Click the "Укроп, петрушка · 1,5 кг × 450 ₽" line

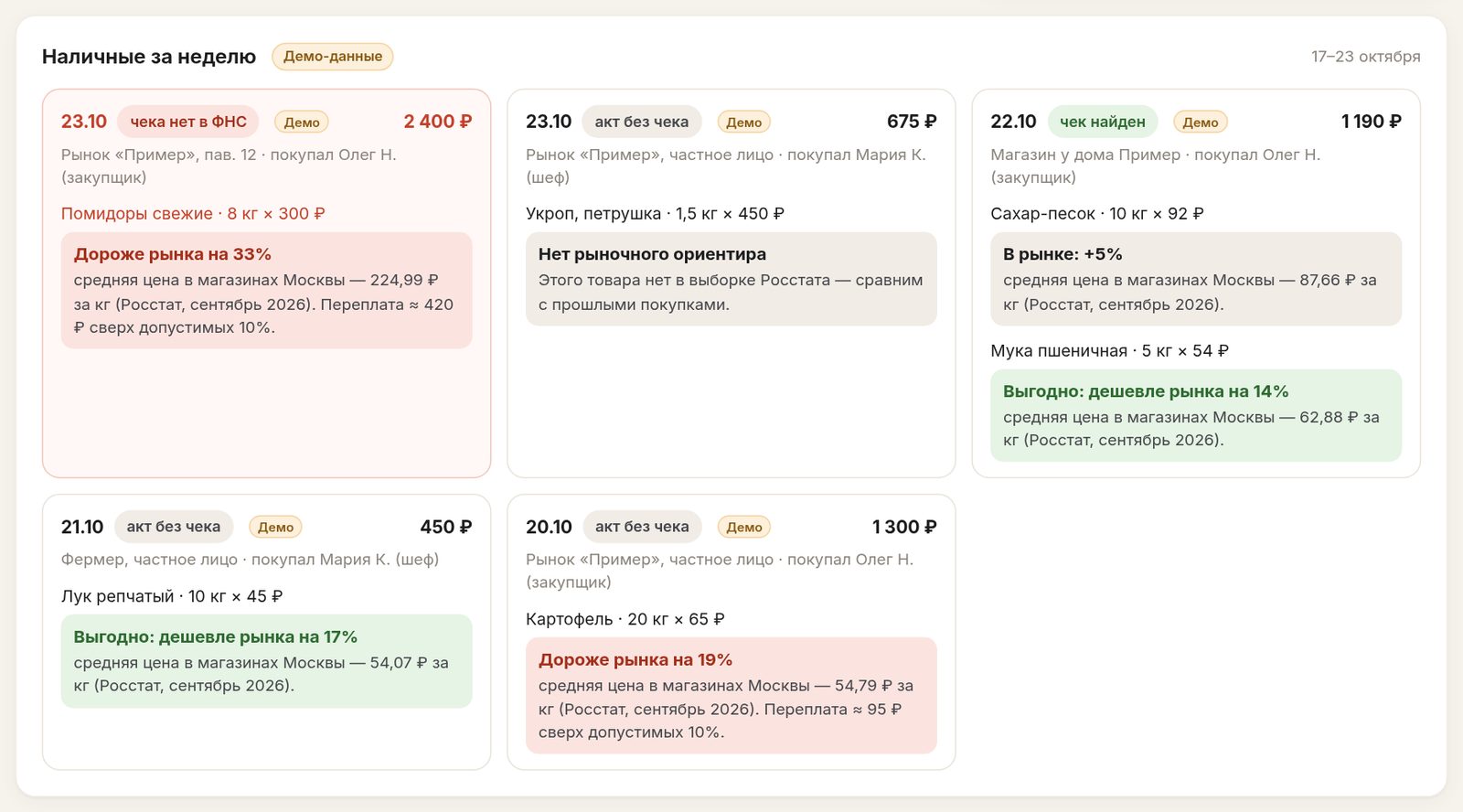click(655, 214)
